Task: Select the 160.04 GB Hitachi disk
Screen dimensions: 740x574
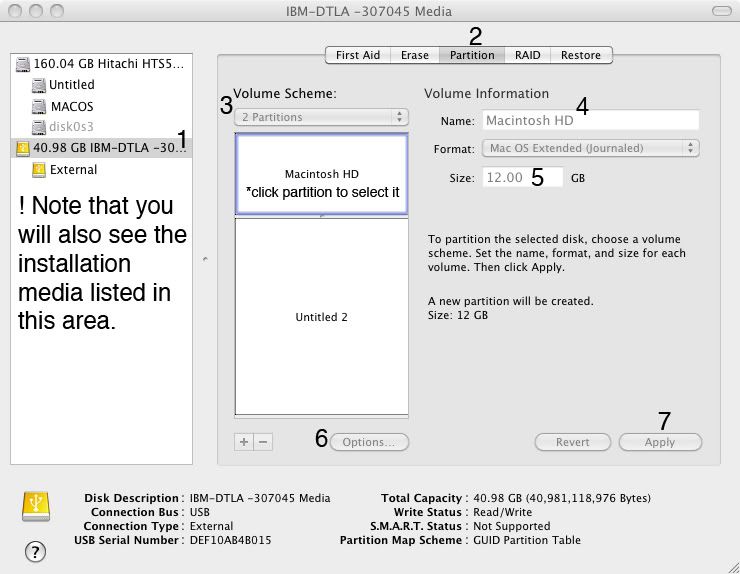Action: [101, 64]
